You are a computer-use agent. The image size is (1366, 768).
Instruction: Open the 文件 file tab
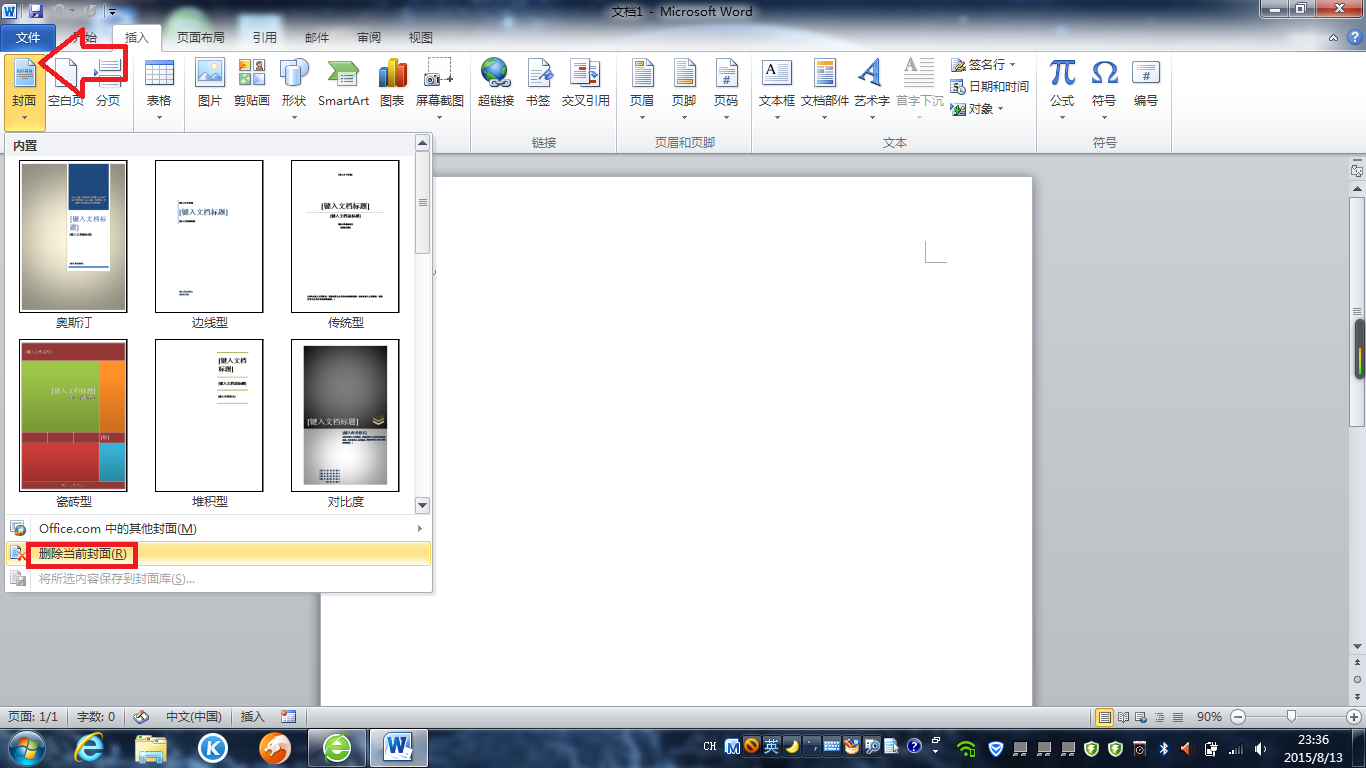tap(28, 38)
